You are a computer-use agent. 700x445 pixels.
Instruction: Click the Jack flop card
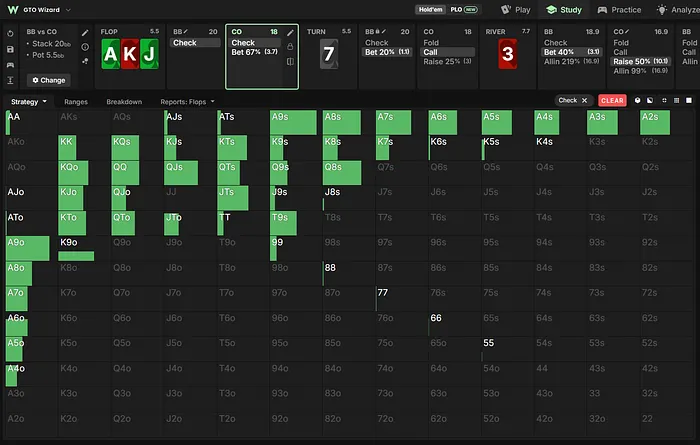coord(149,54)
